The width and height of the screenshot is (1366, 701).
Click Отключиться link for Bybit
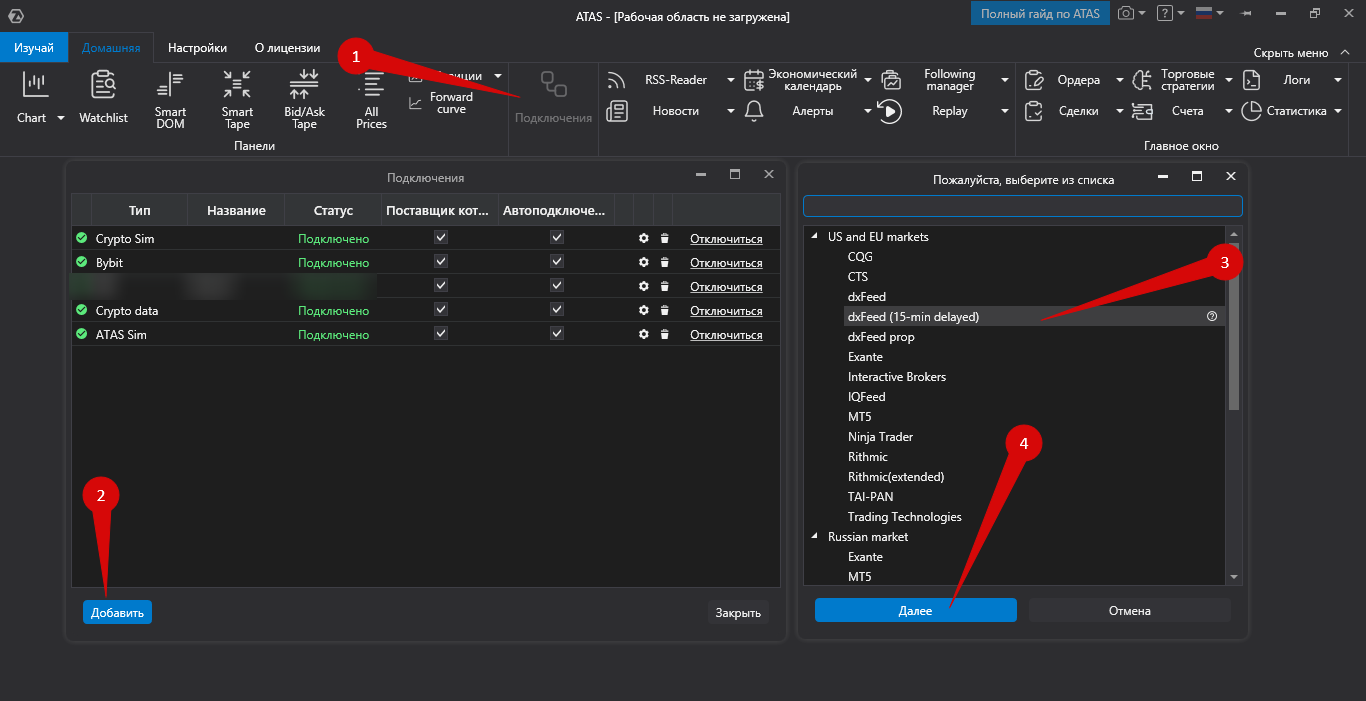click(726, 263)
